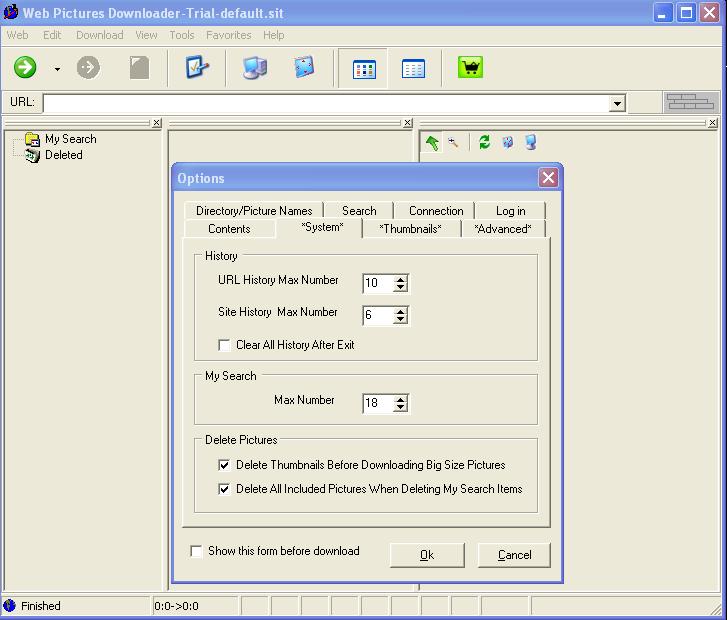Click the computer monitors toolbar icon

tap(255, 68)
